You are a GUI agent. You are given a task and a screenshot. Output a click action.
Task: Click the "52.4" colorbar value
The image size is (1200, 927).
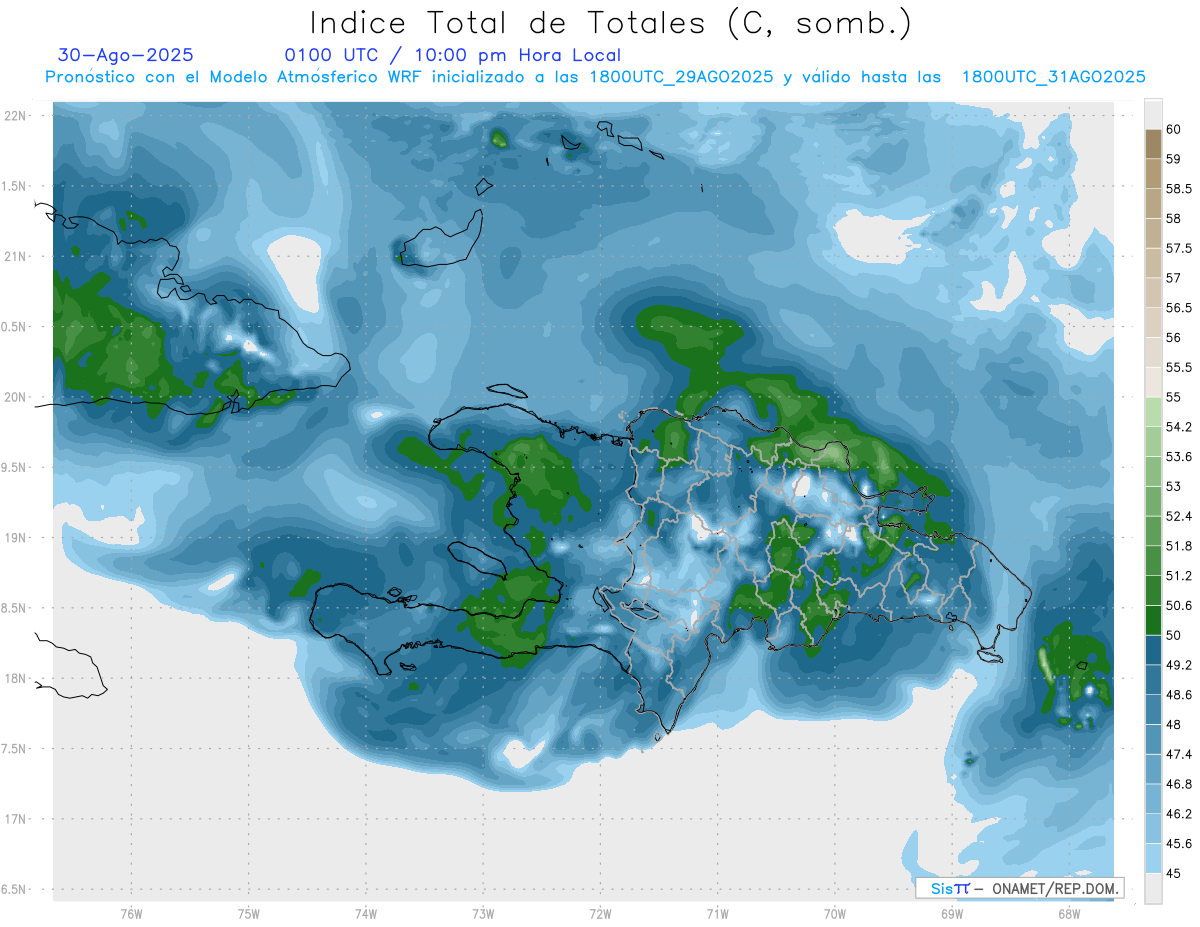(x=1179, y=516)
